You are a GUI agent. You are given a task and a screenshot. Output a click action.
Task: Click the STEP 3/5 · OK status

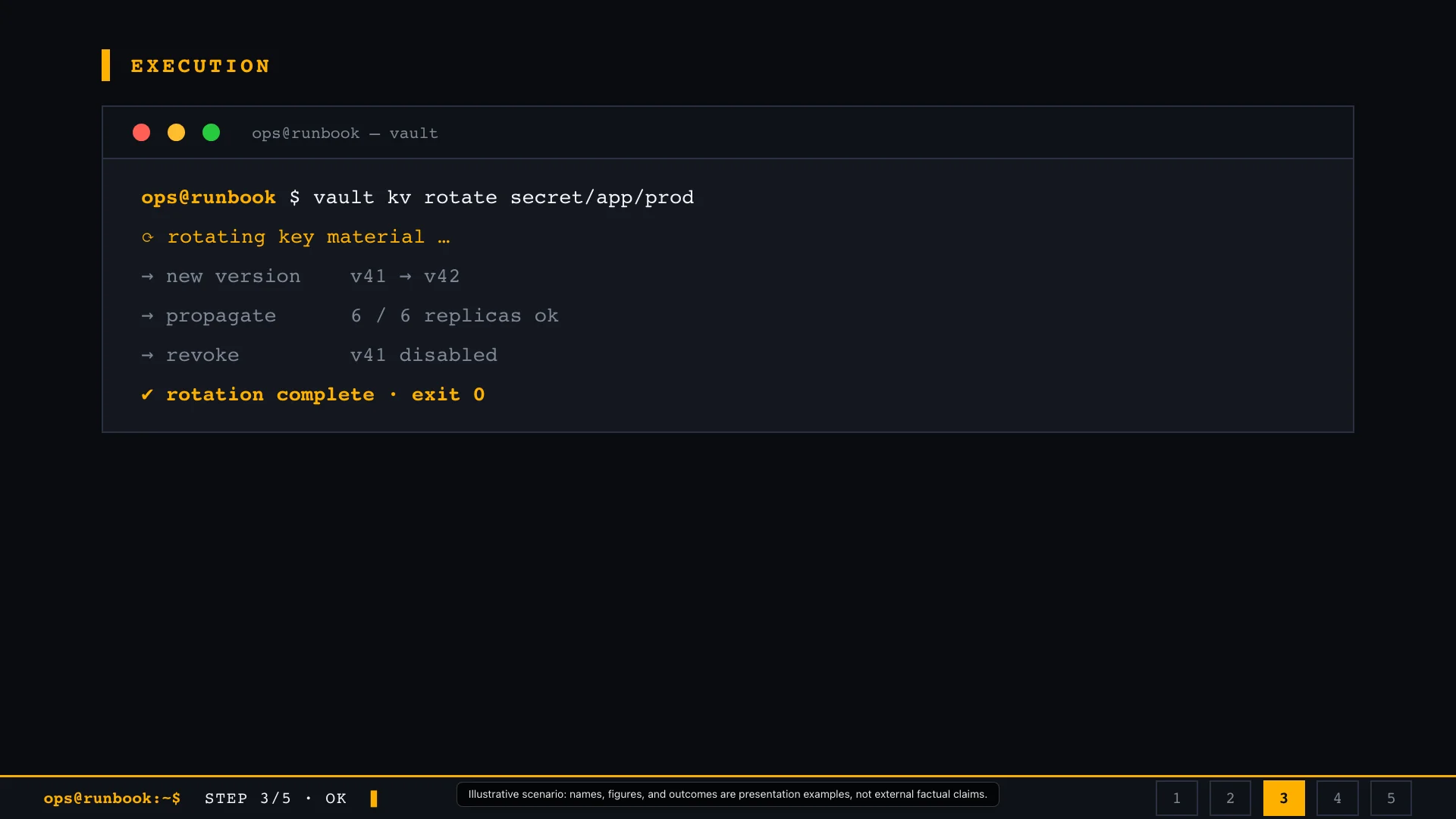[275, 799]
